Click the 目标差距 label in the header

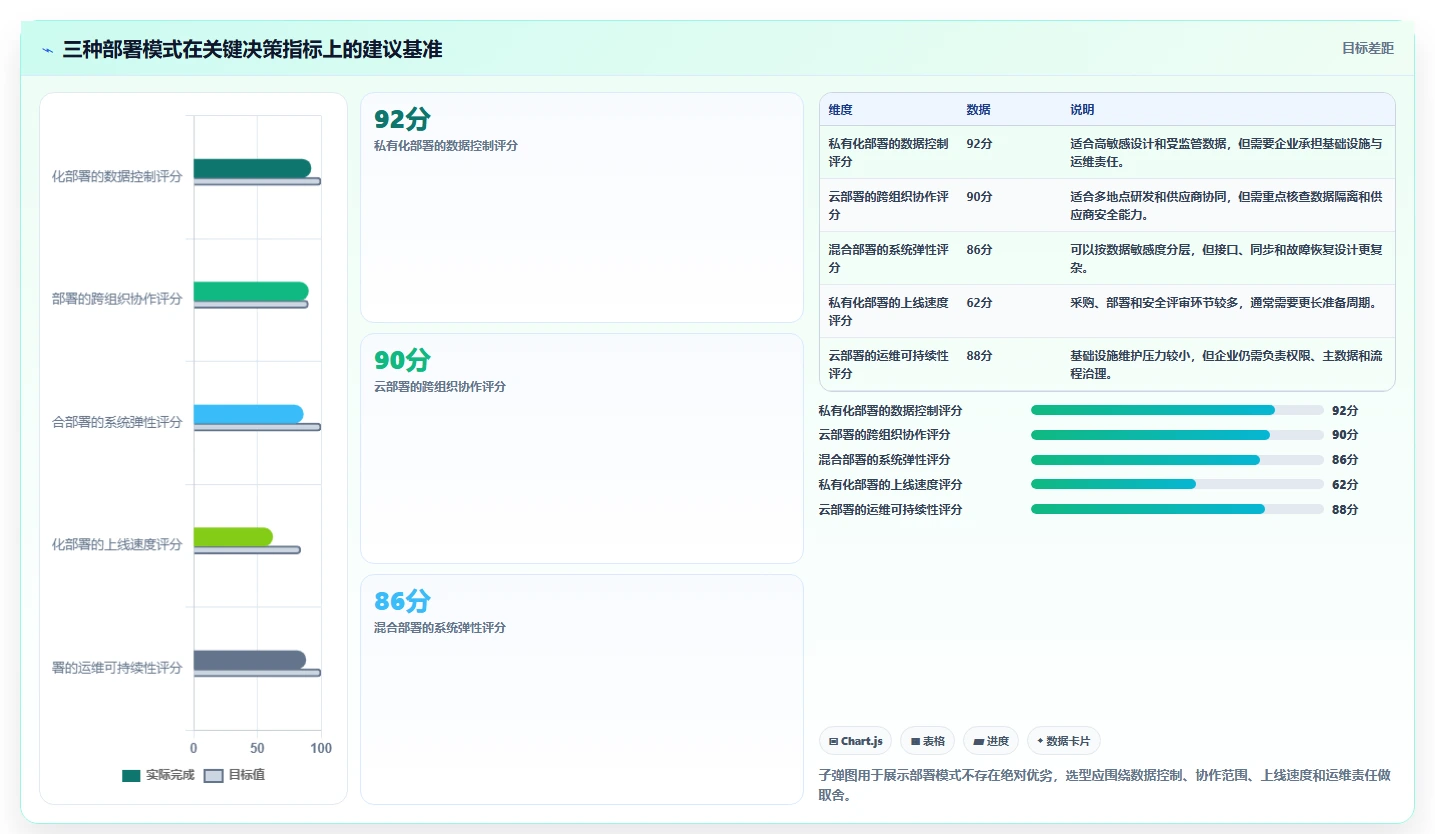[1367, 48]
